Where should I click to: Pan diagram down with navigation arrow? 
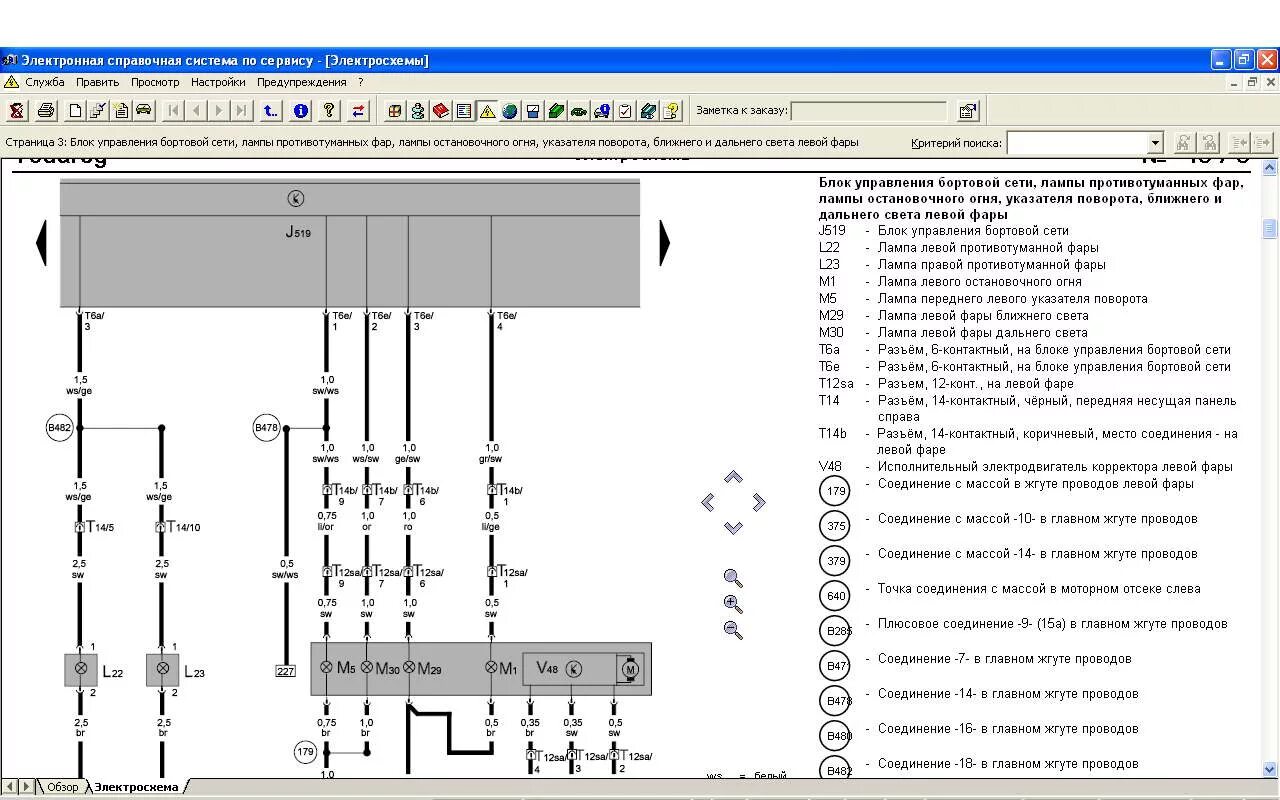click(733, 527)
